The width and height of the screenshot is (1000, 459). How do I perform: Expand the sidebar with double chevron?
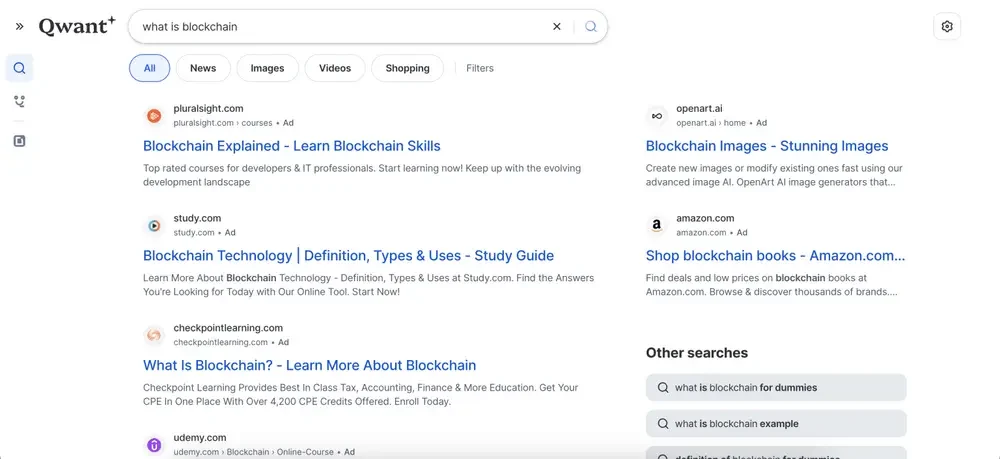(x=20, y=26)
